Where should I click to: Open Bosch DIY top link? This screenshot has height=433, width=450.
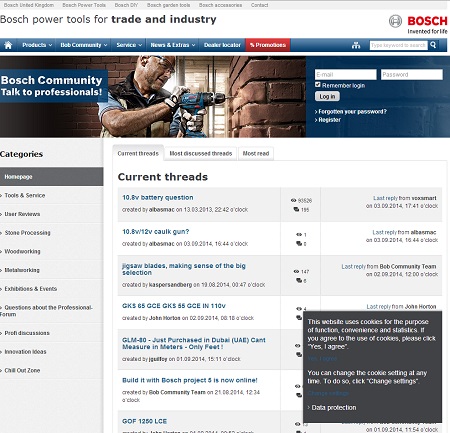pos(126,5)
